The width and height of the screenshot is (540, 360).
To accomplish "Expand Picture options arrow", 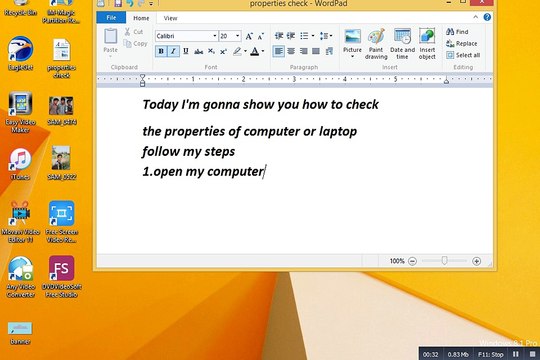I will (353, 56).
